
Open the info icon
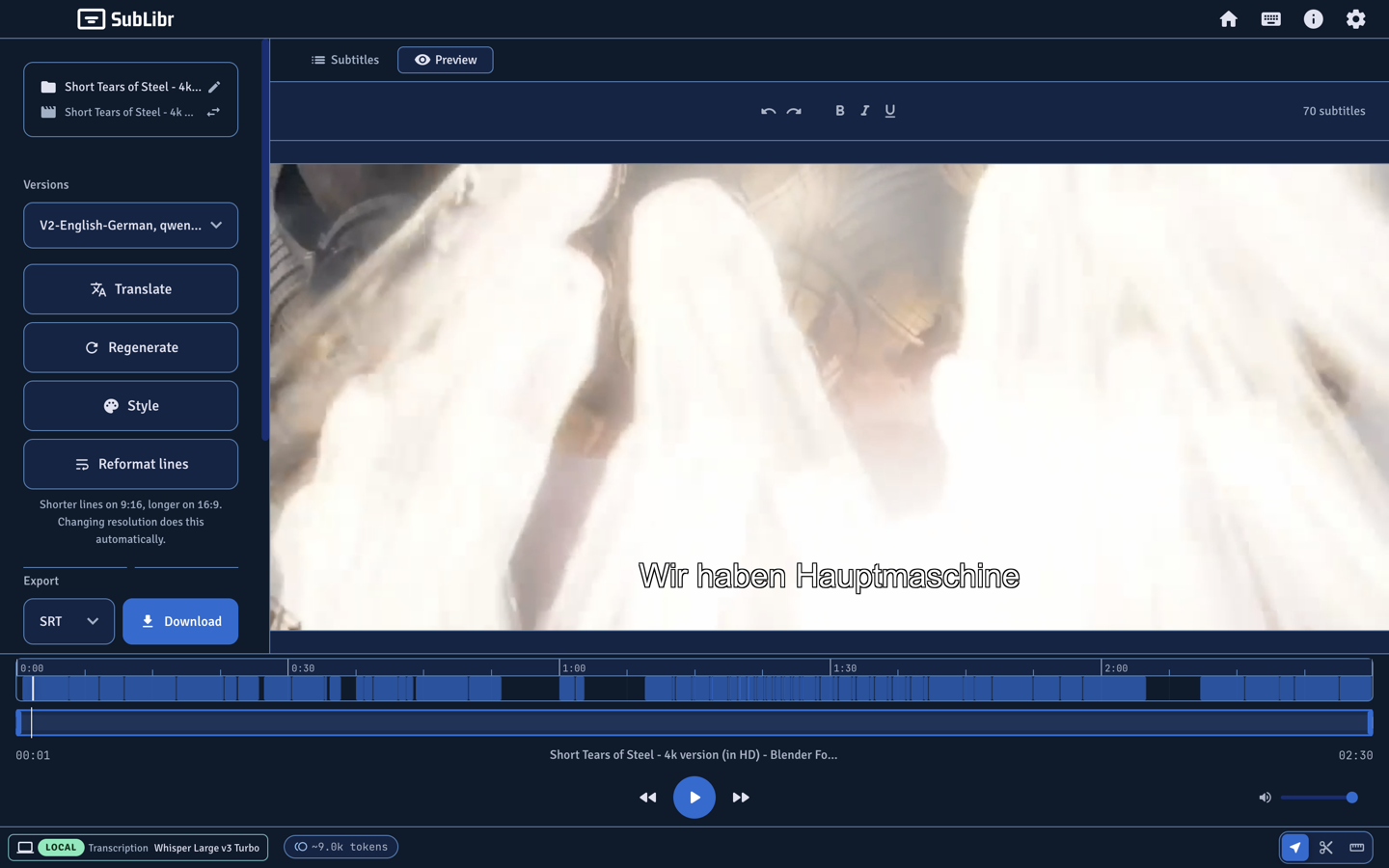(1313, 19)
